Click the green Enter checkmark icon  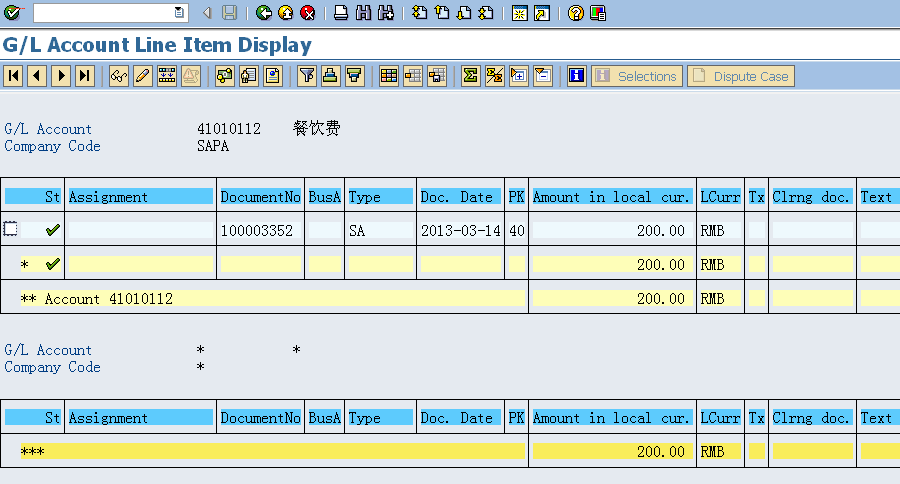[x=11, y=13]
